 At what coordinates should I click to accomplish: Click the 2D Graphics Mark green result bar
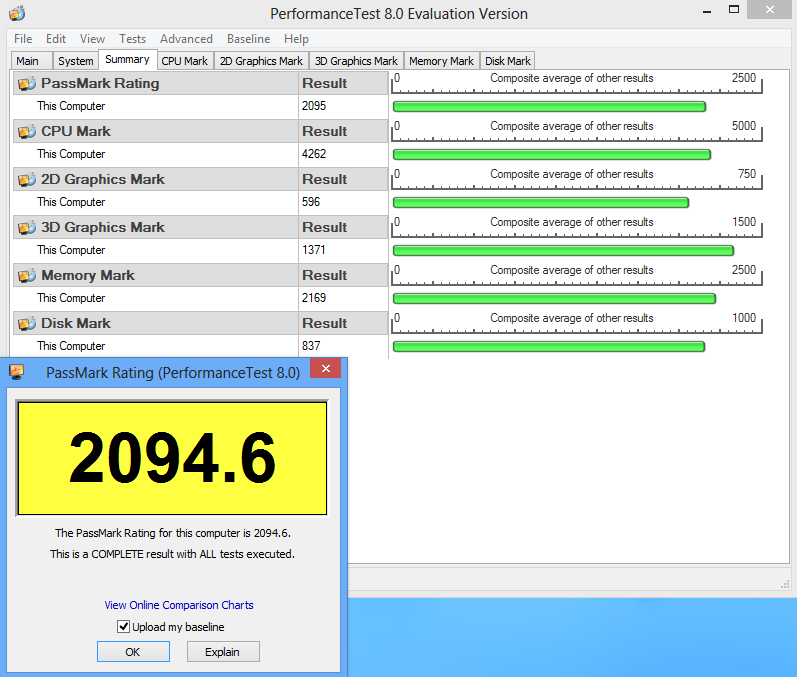click(541, 203)
